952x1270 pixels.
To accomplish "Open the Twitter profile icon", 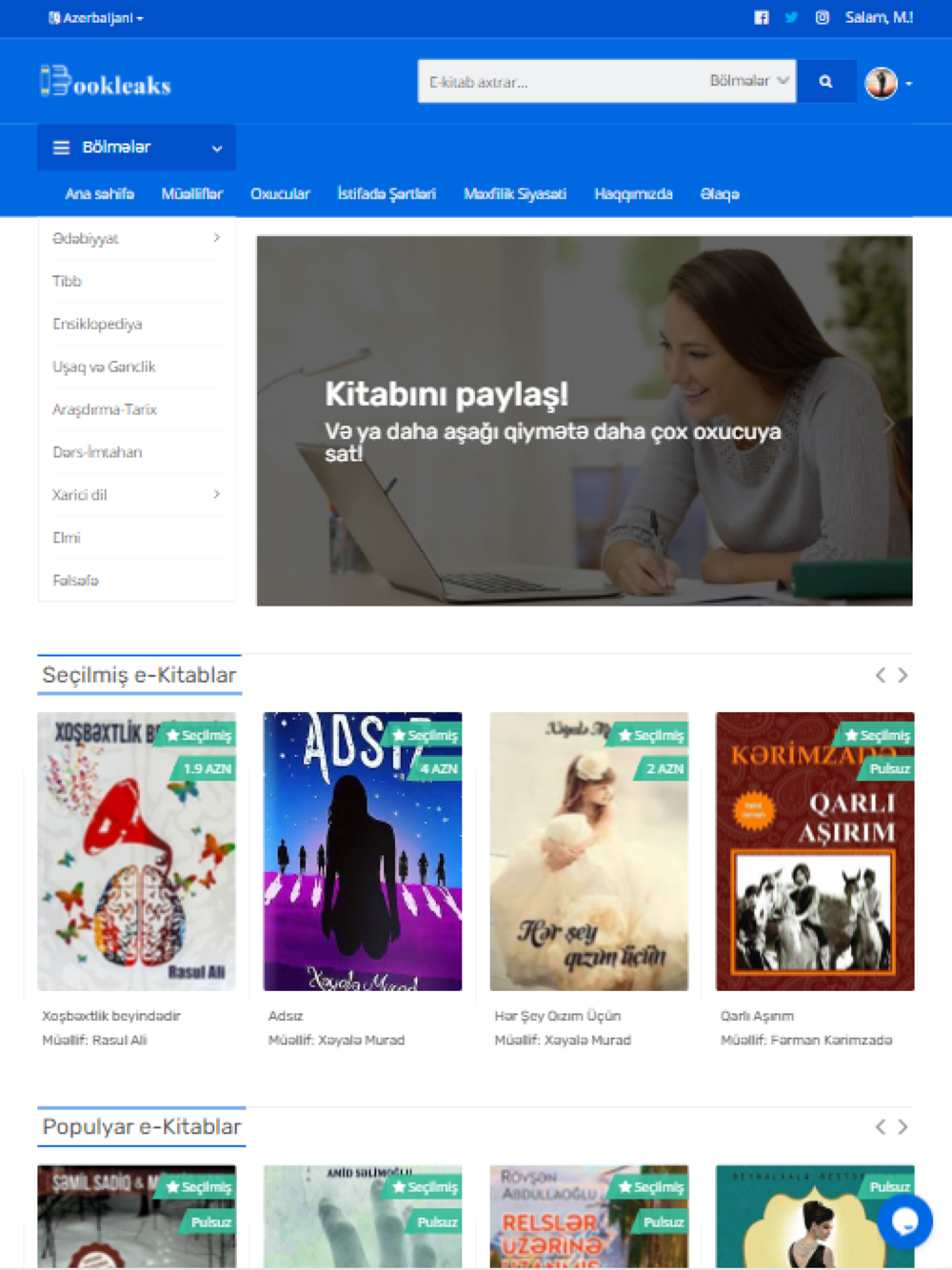I will point(791,17).
